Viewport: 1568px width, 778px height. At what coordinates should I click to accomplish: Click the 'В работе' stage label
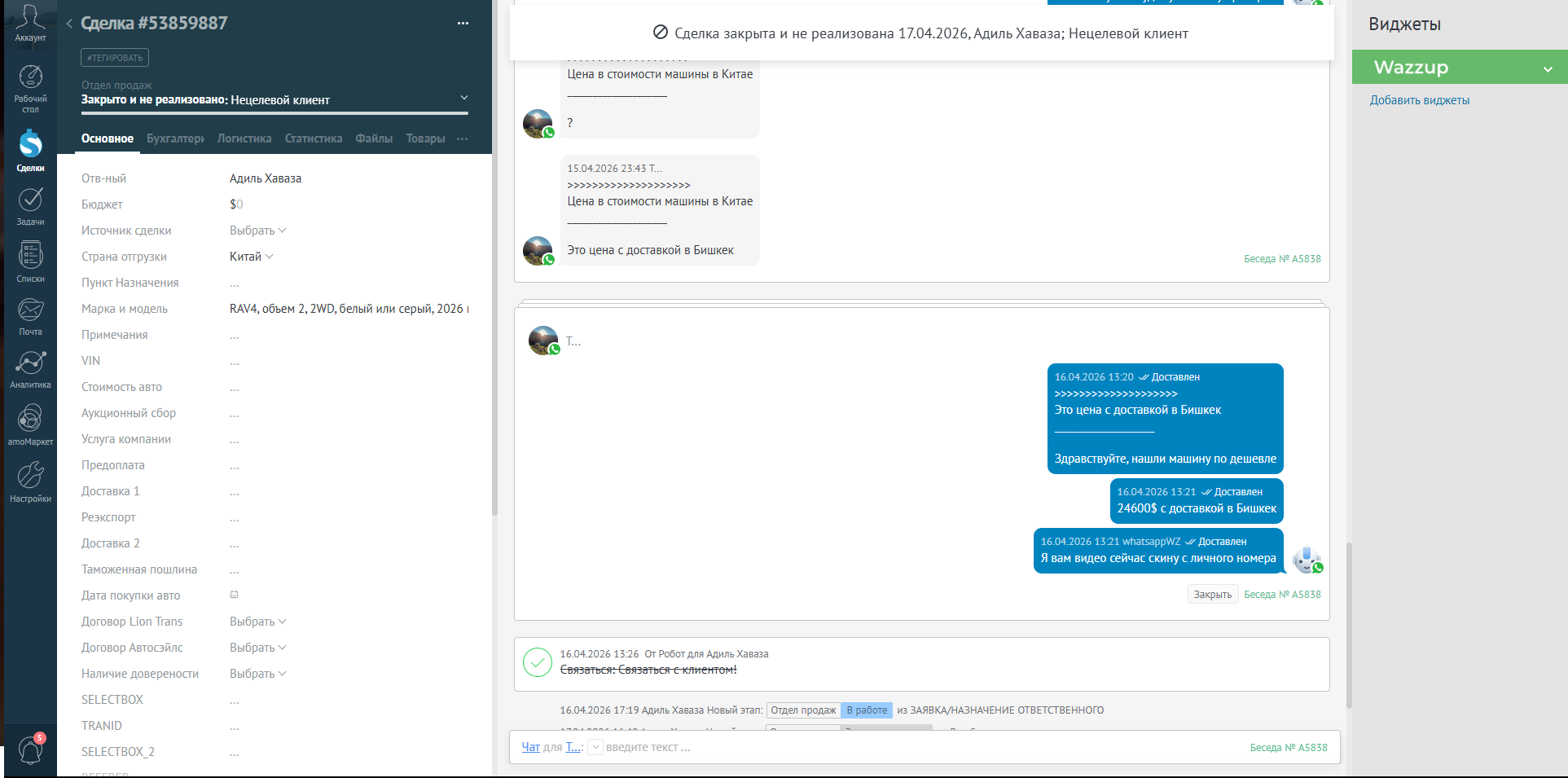pos(867,710)
